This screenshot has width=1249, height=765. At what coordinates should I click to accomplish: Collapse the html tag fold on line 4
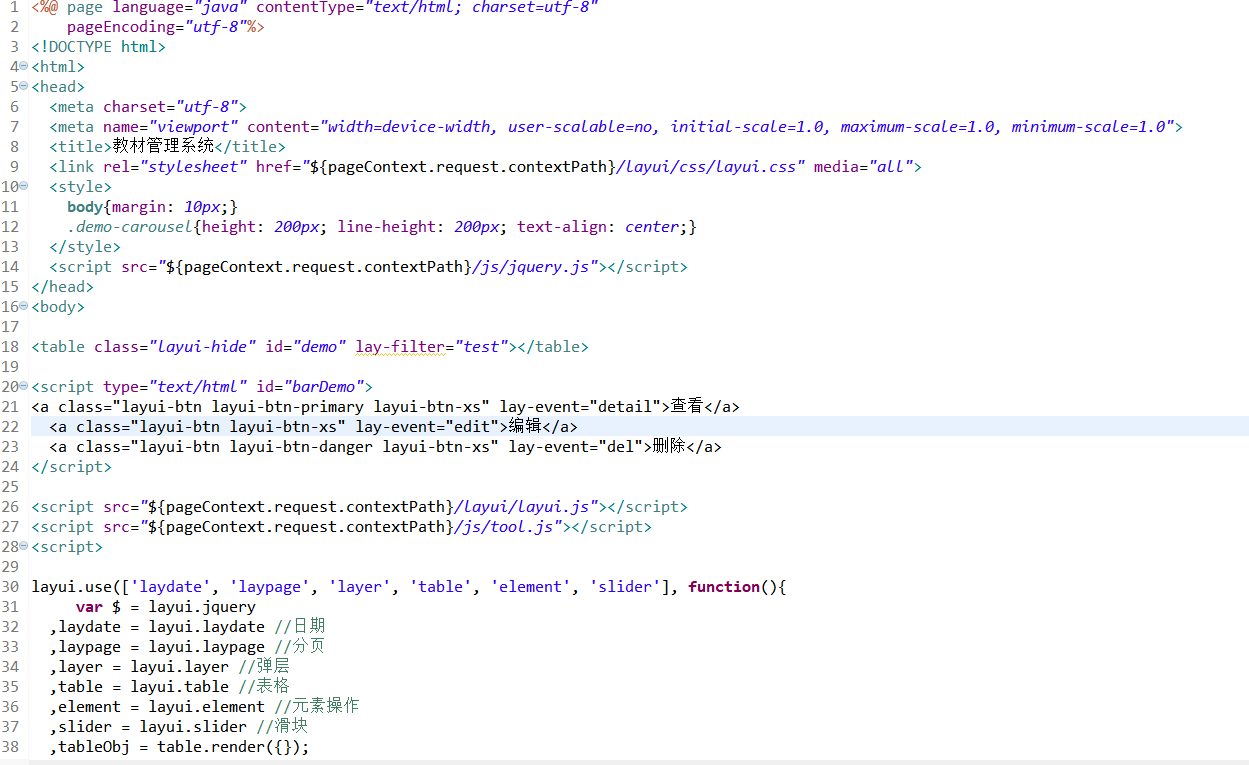pyautogui.click(x=23, y=66)
